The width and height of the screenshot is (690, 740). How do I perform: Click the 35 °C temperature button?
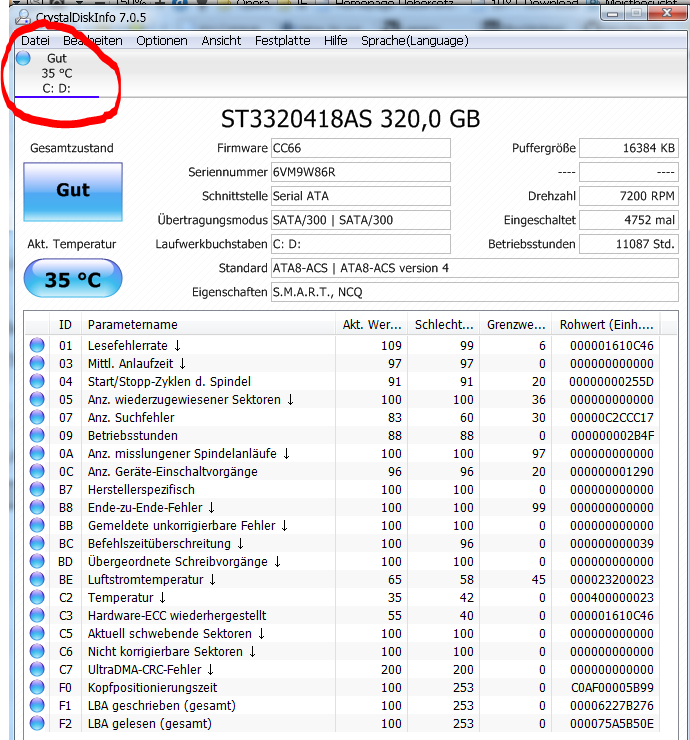point(73,279)
